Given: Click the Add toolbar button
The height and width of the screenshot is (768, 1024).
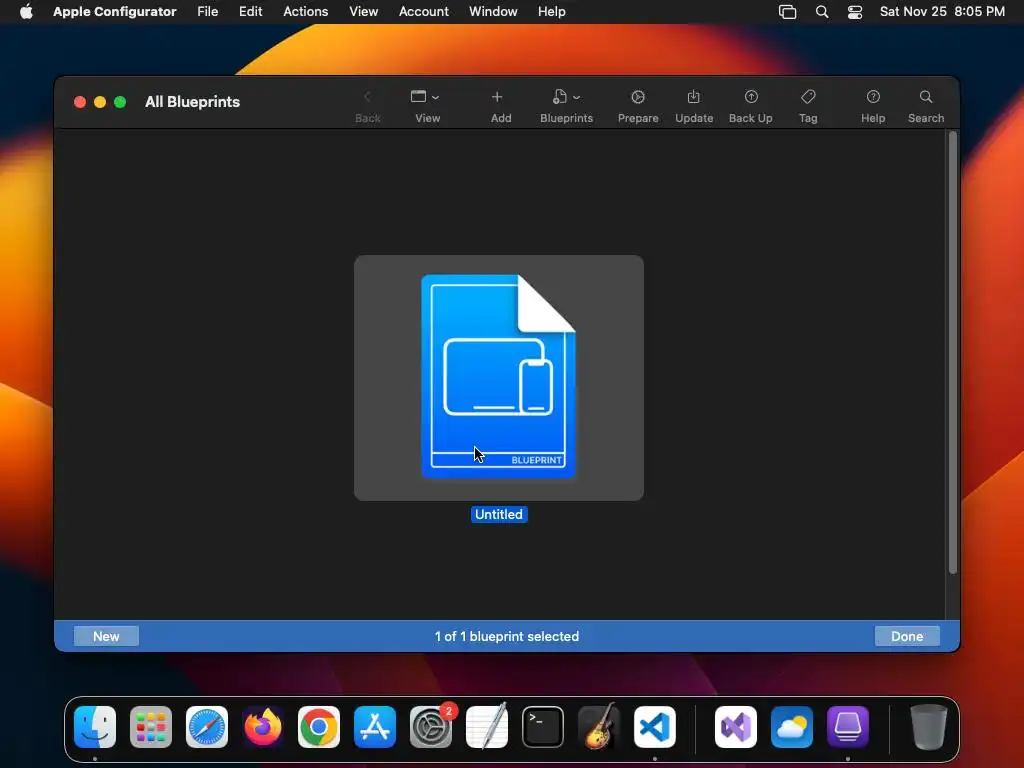Looking at the screenshot, I should (x=500, y=106).
